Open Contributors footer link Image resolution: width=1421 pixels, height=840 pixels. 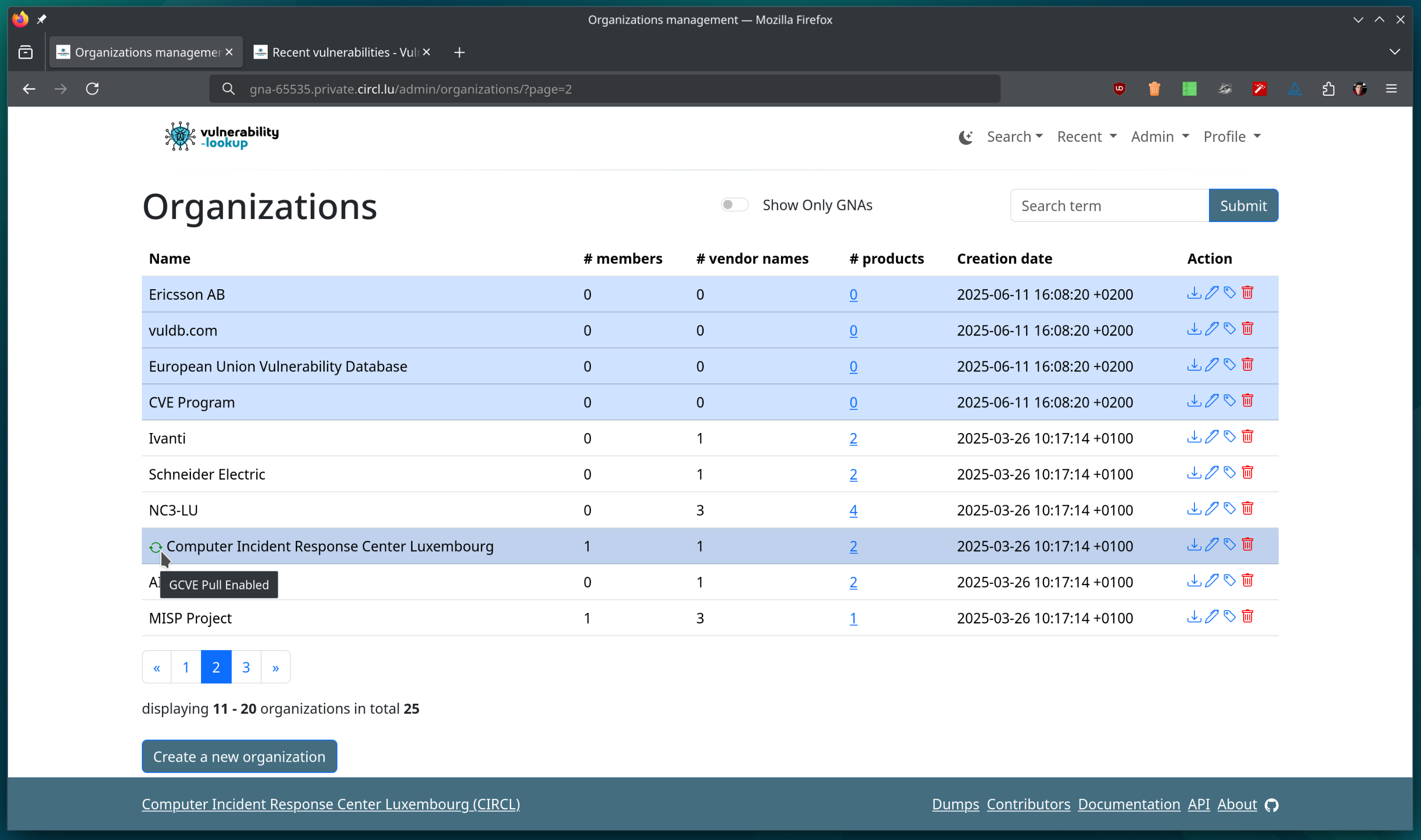point(1028,804)
